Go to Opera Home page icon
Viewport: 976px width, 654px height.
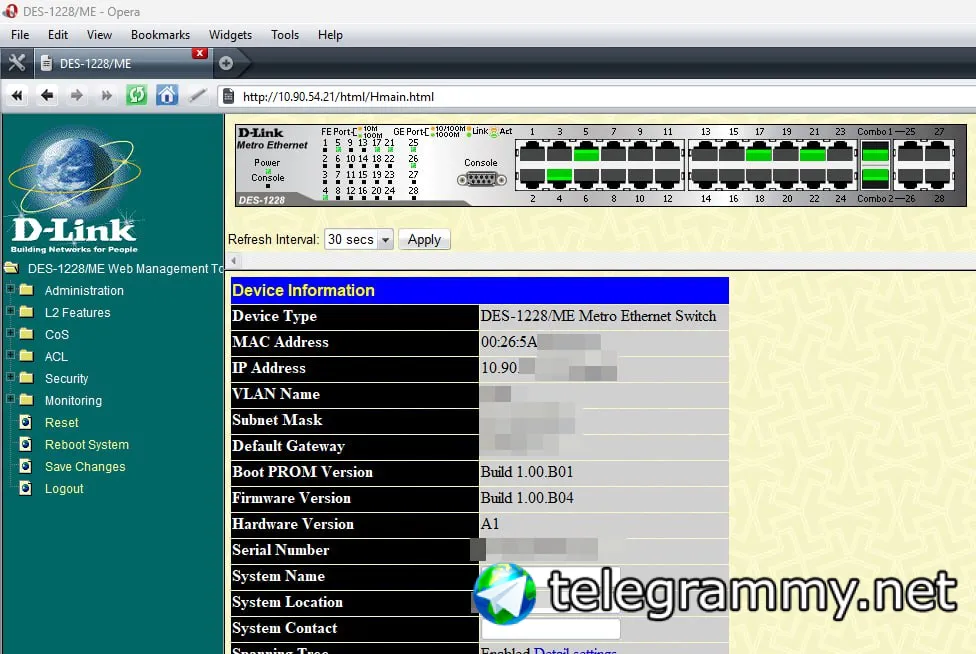pyautogui.click(x=167, y=95)
